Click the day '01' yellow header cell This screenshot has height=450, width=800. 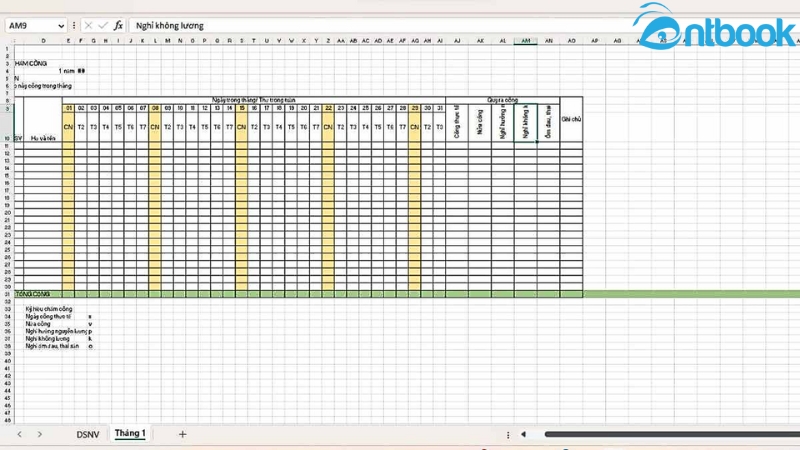[x=68, y=108]
